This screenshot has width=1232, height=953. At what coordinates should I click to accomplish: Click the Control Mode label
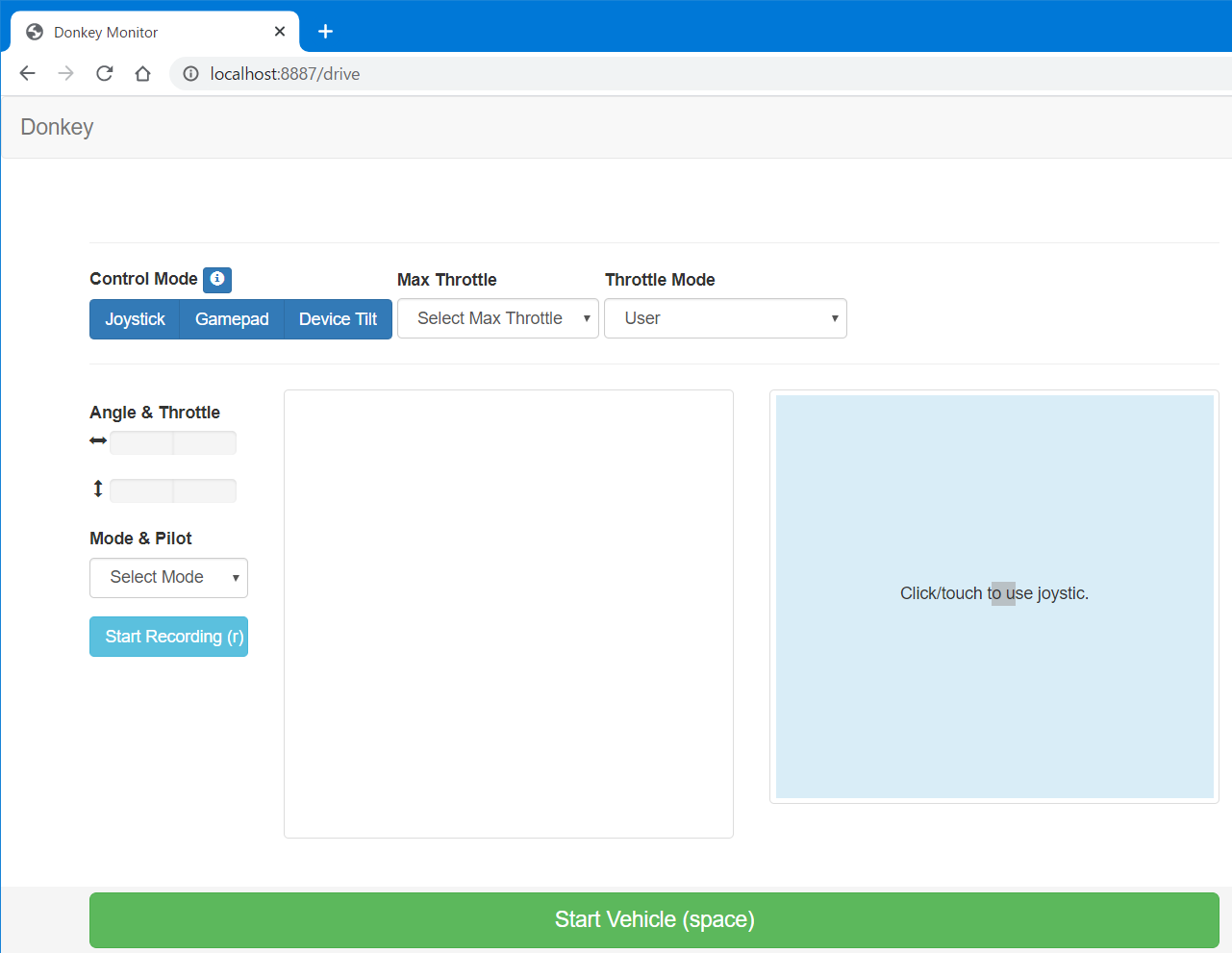coord(143,279)
